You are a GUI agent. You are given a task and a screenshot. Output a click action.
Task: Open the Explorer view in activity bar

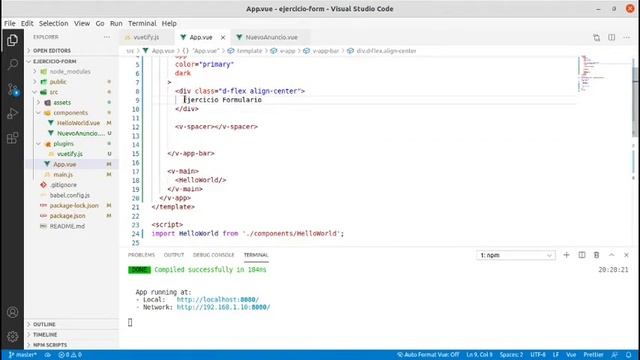pyautogui.click(x=12, y=40)
